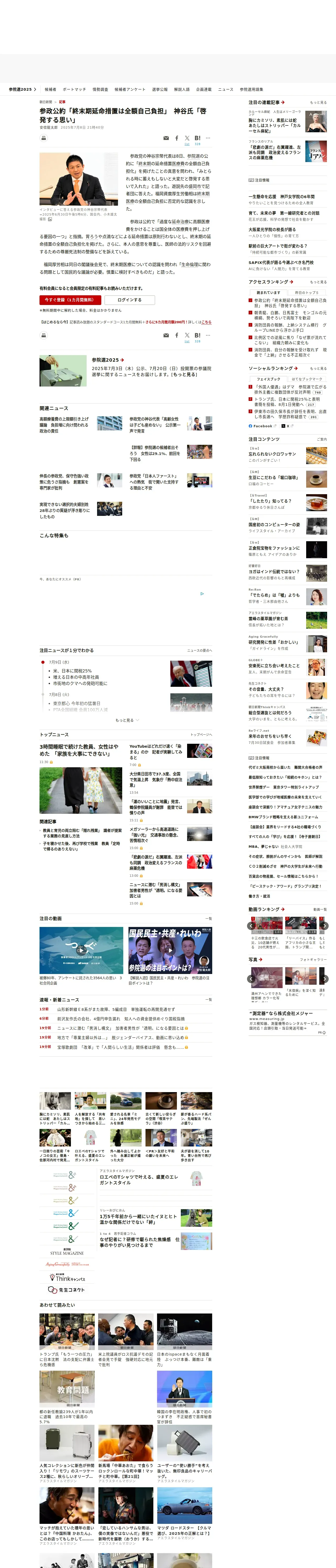Switch to はてなブックマーク social tab
The image size is (336, 1568).
[x=307, y=379]
